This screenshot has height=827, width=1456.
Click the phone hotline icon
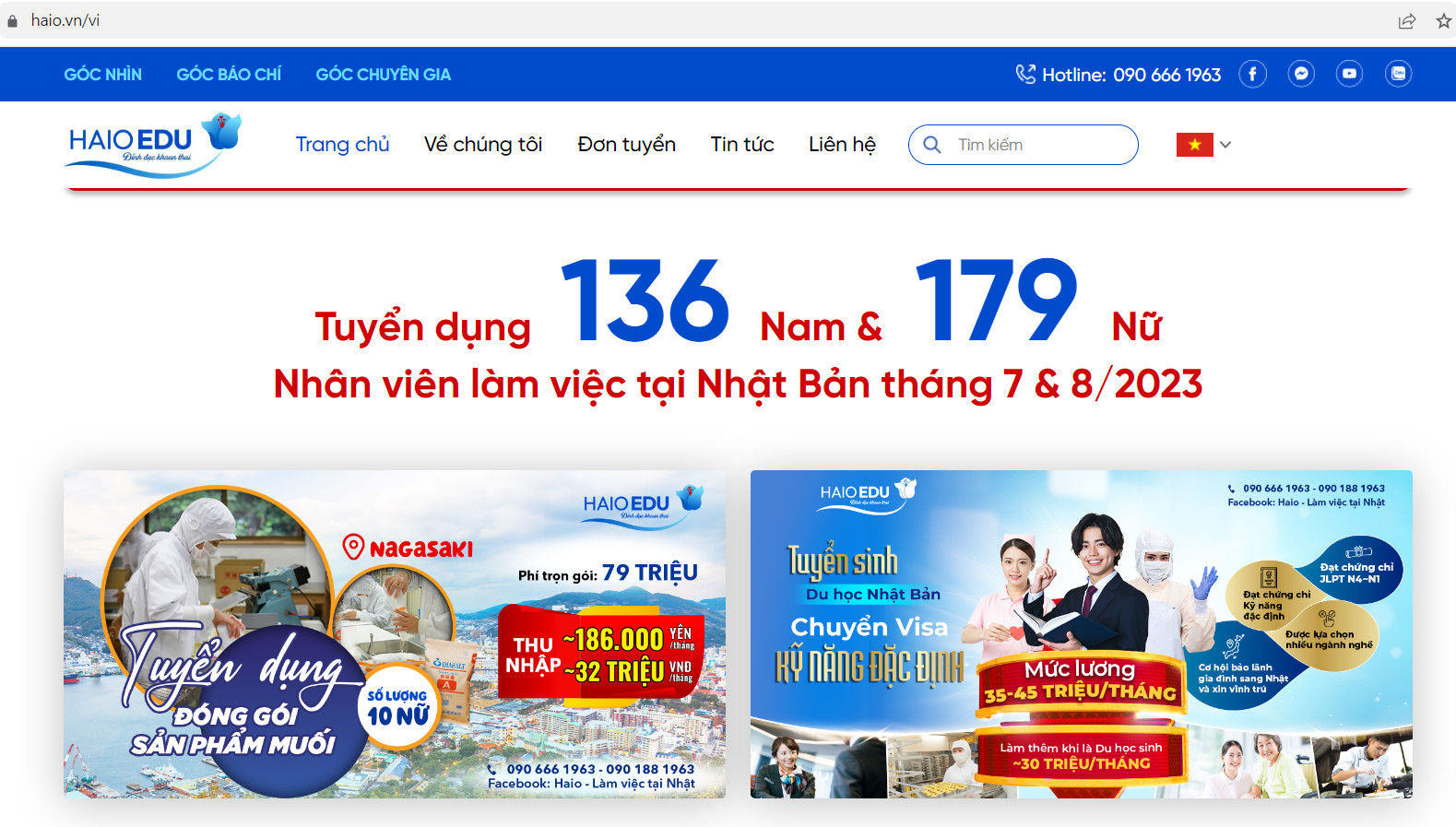(1025, 74)
